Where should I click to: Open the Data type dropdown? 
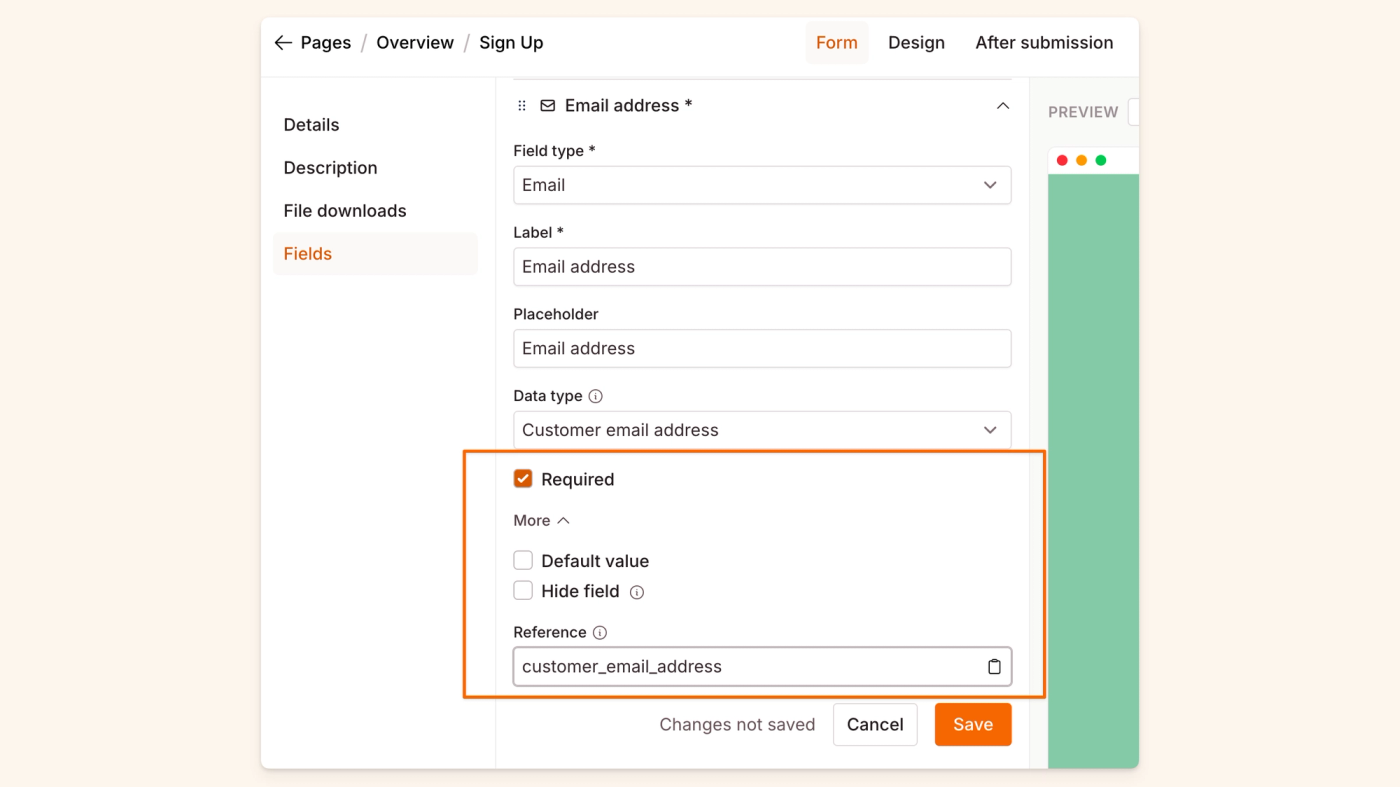coord(762,430)
